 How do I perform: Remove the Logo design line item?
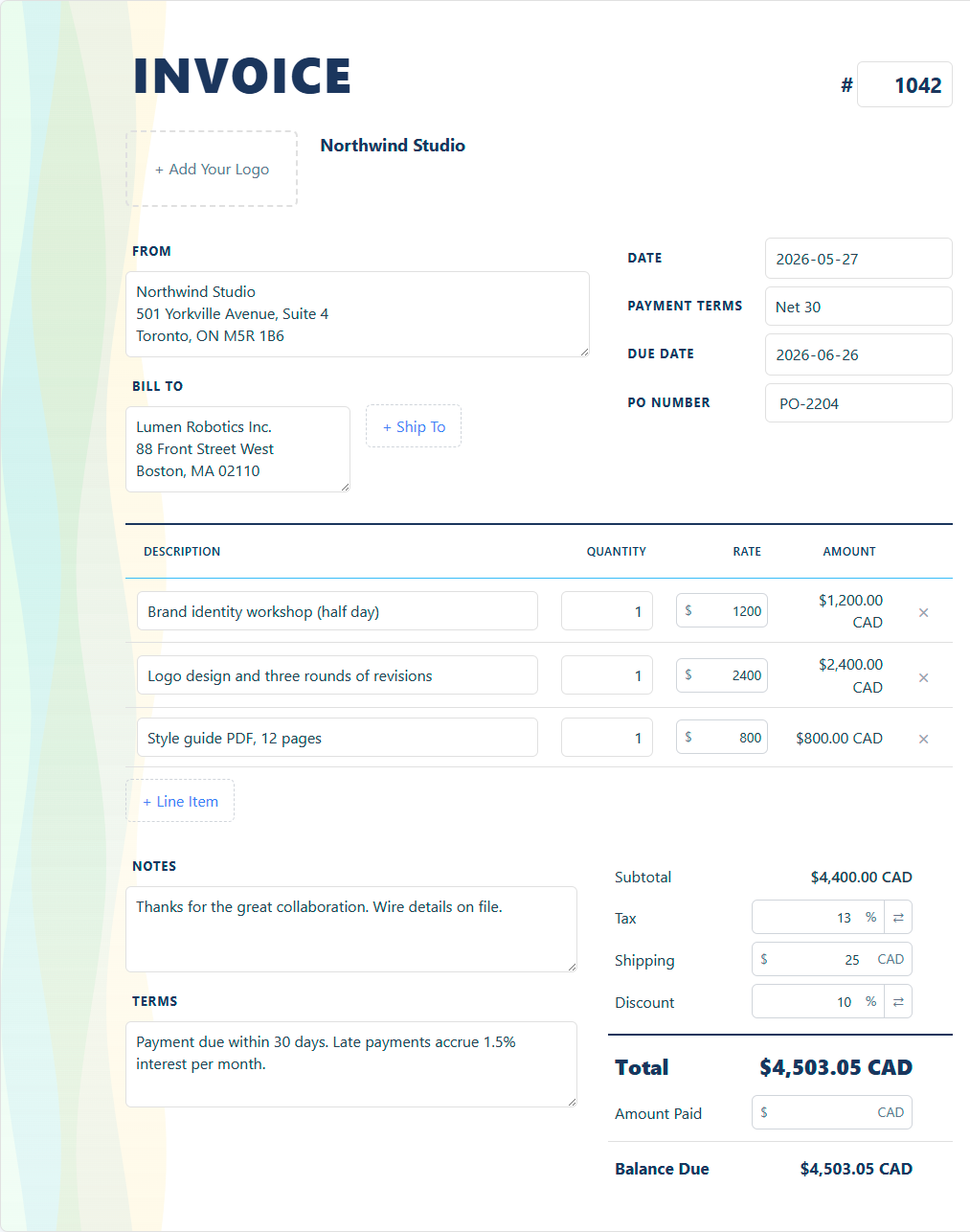click(x=923, y=677)
